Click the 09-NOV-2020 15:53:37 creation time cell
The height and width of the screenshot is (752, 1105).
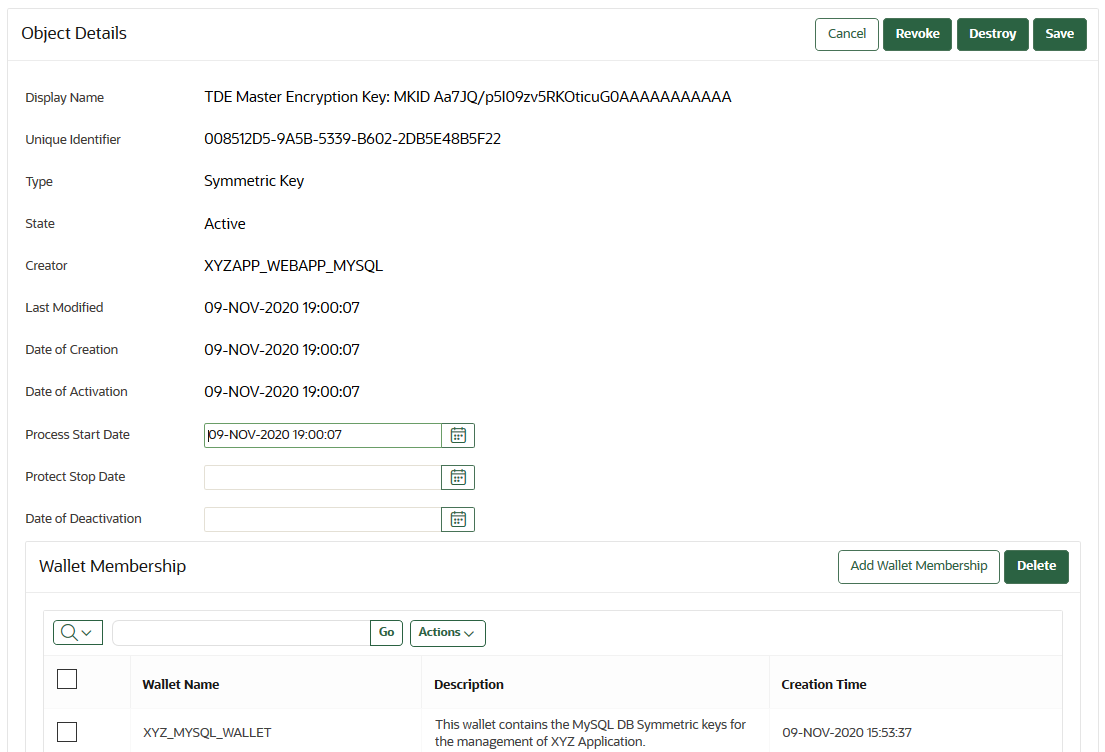point(846,733)
